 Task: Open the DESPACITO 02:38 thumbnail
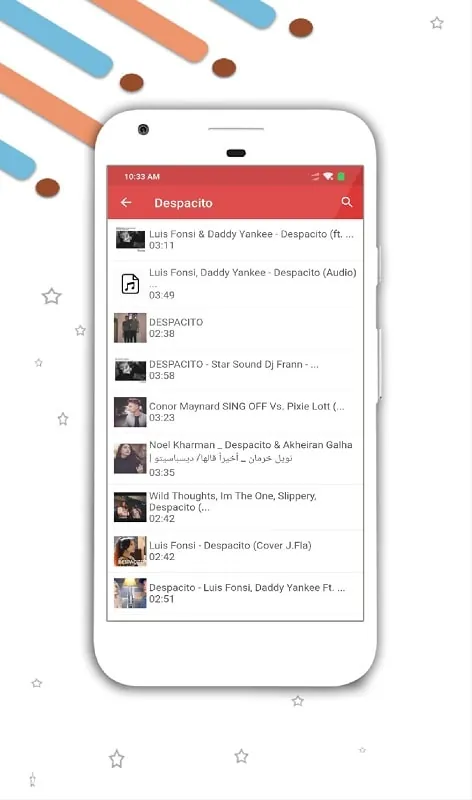pos(130,328)
